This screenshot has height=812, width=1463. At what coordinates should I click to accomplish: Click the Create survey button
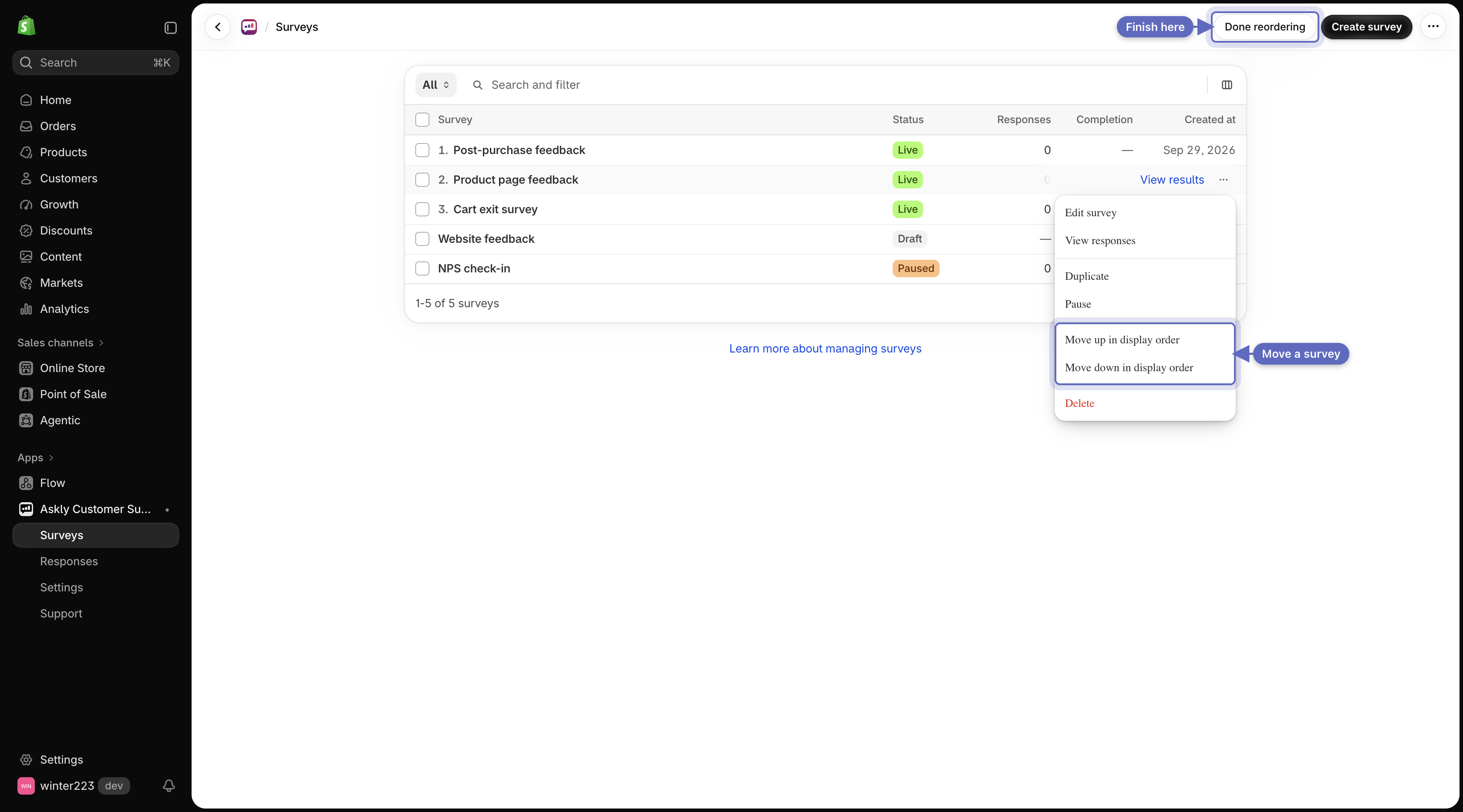(x=1366, y=27)
